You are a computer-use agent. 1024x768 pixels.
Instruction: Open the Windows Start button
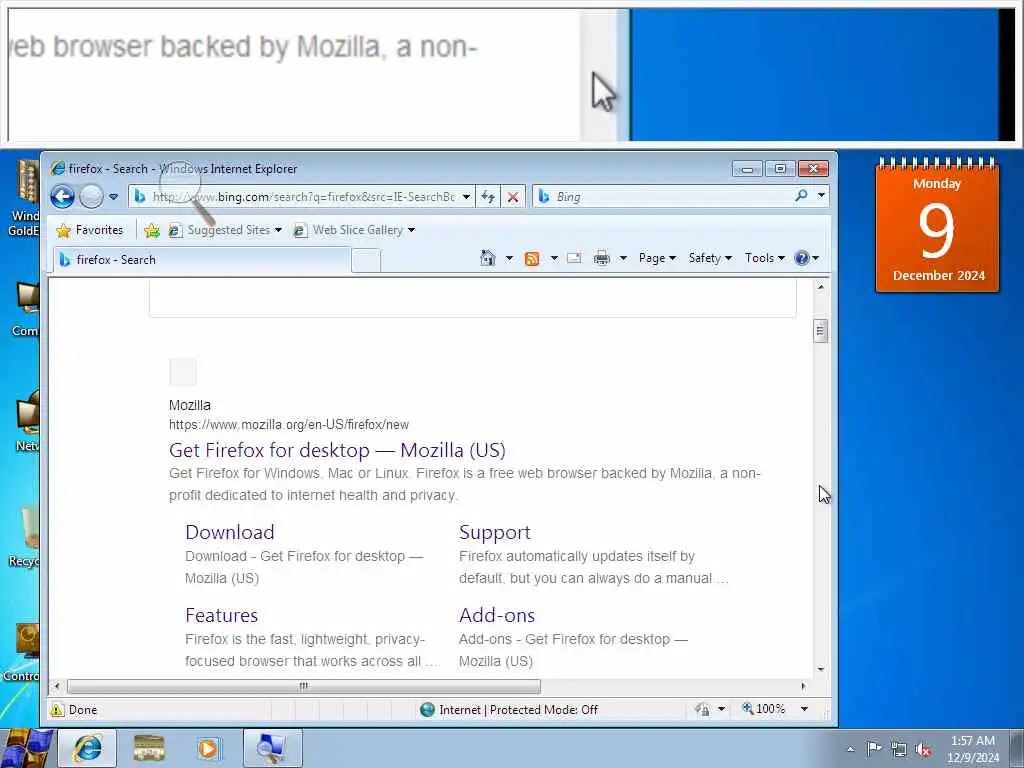pyautogui.click(x=26, y=748)
